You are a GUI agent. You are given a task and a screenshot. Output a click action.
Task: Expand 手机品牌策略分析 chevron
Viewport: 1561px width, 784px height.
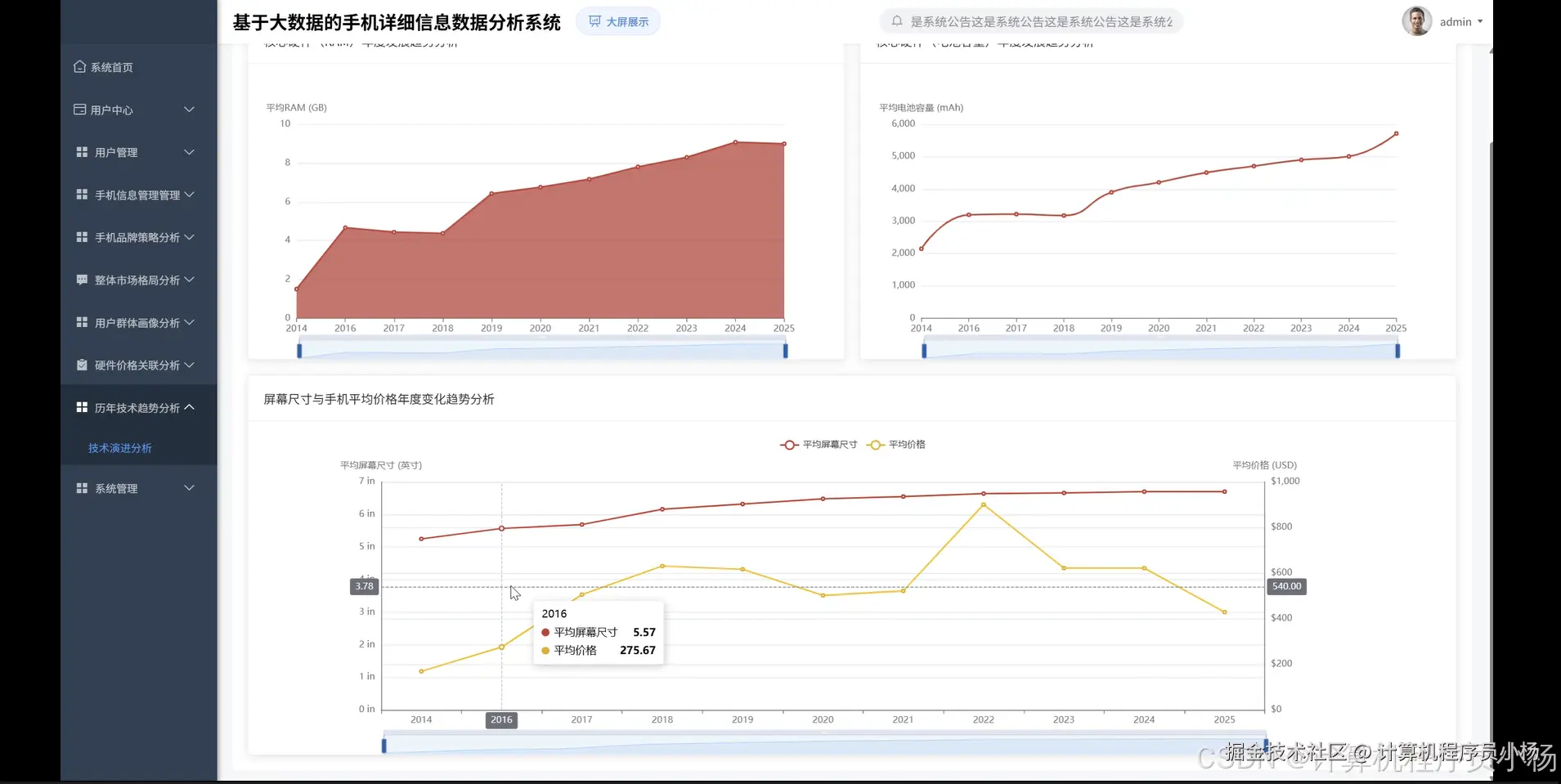coord(189,237)
